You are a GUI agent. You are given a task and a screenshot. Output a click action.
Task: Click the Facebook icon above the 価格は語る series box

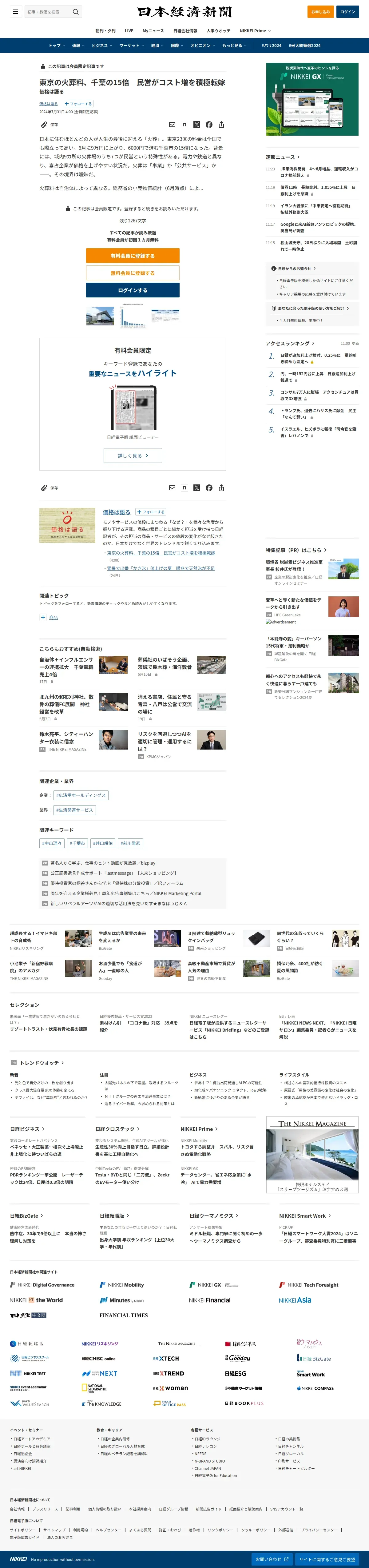coord(209,488)
